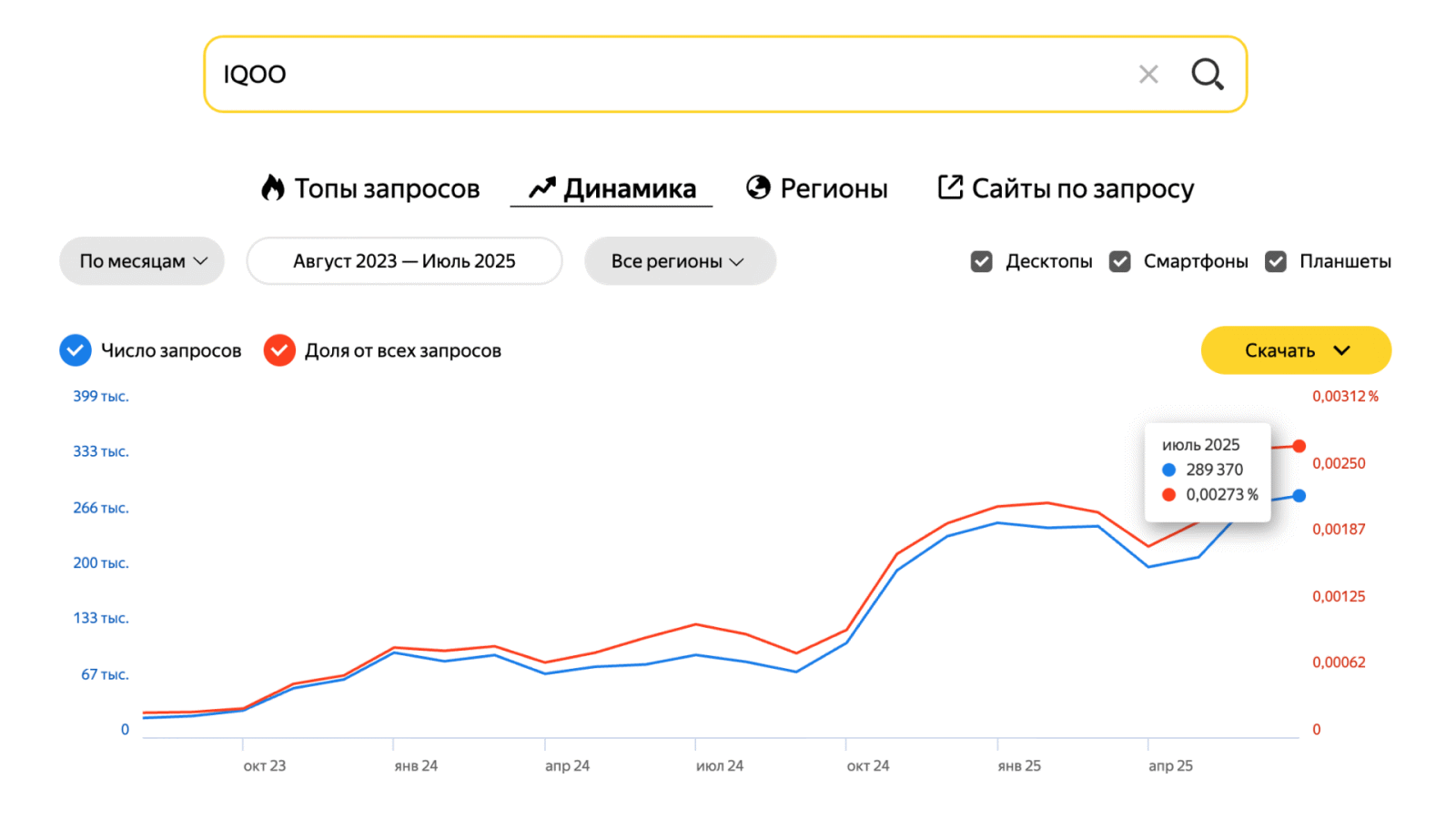Image resolution: width=1456 pixels, height=819 pixels.
Task: Expand the Все регионы region dropdown
Action: (x=679, y=261)
